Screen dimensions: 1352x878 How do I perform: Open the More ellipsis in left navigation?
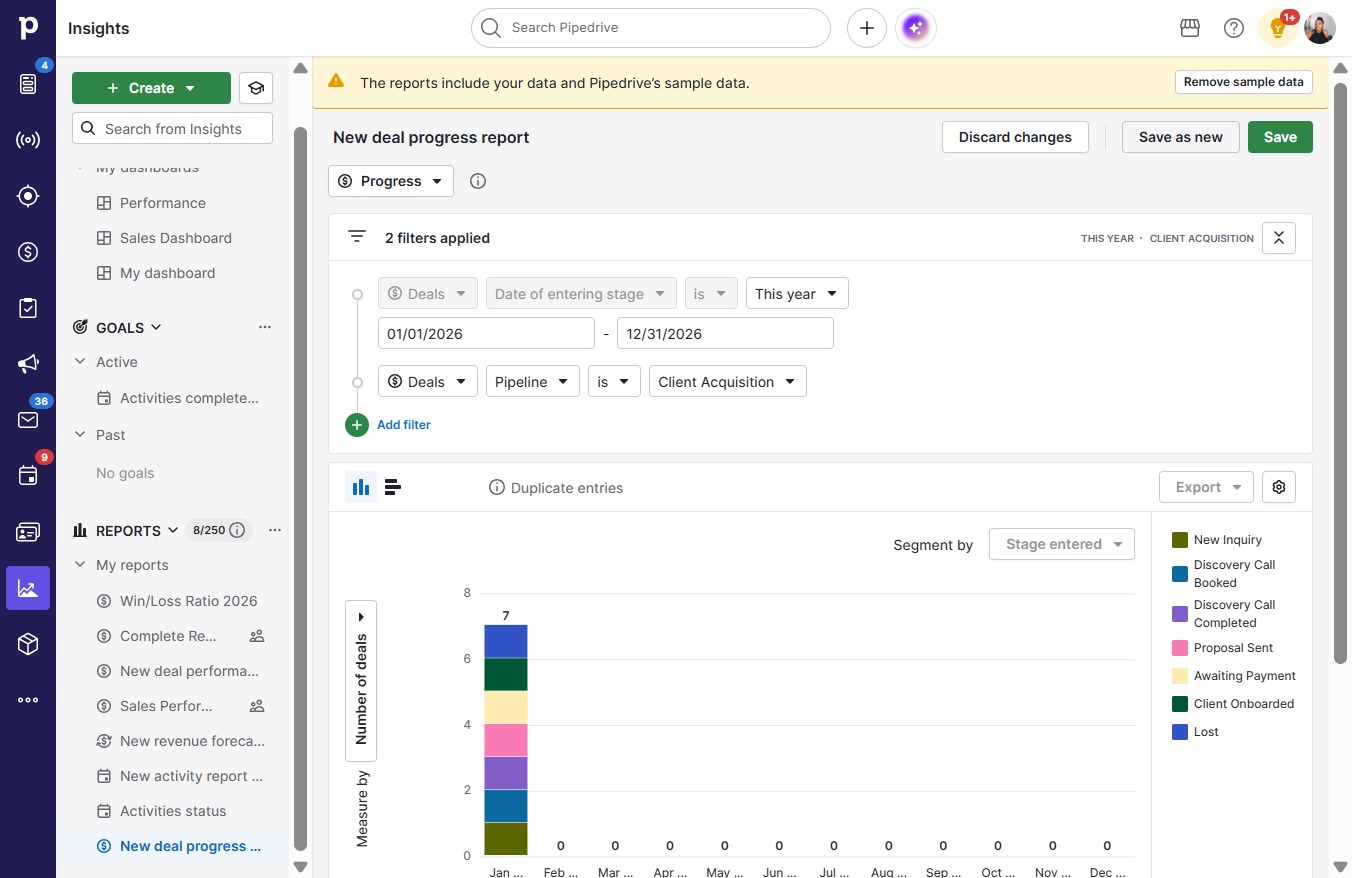(x=28, y=700)
